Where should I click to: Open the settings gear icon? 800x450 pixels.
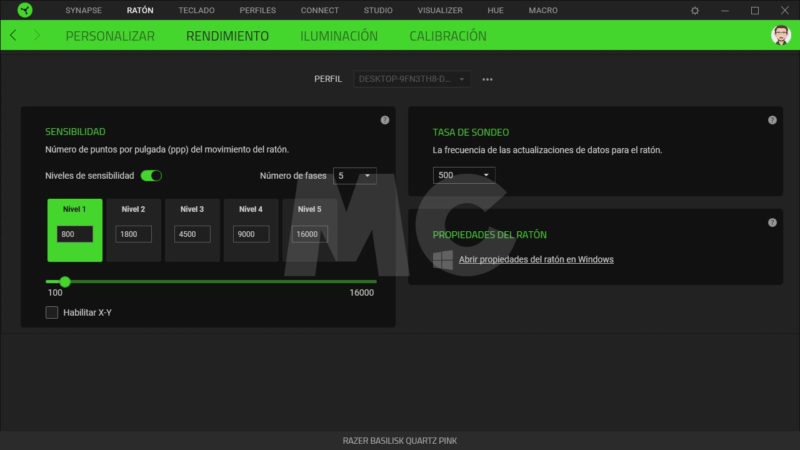(x=695, y=10)
